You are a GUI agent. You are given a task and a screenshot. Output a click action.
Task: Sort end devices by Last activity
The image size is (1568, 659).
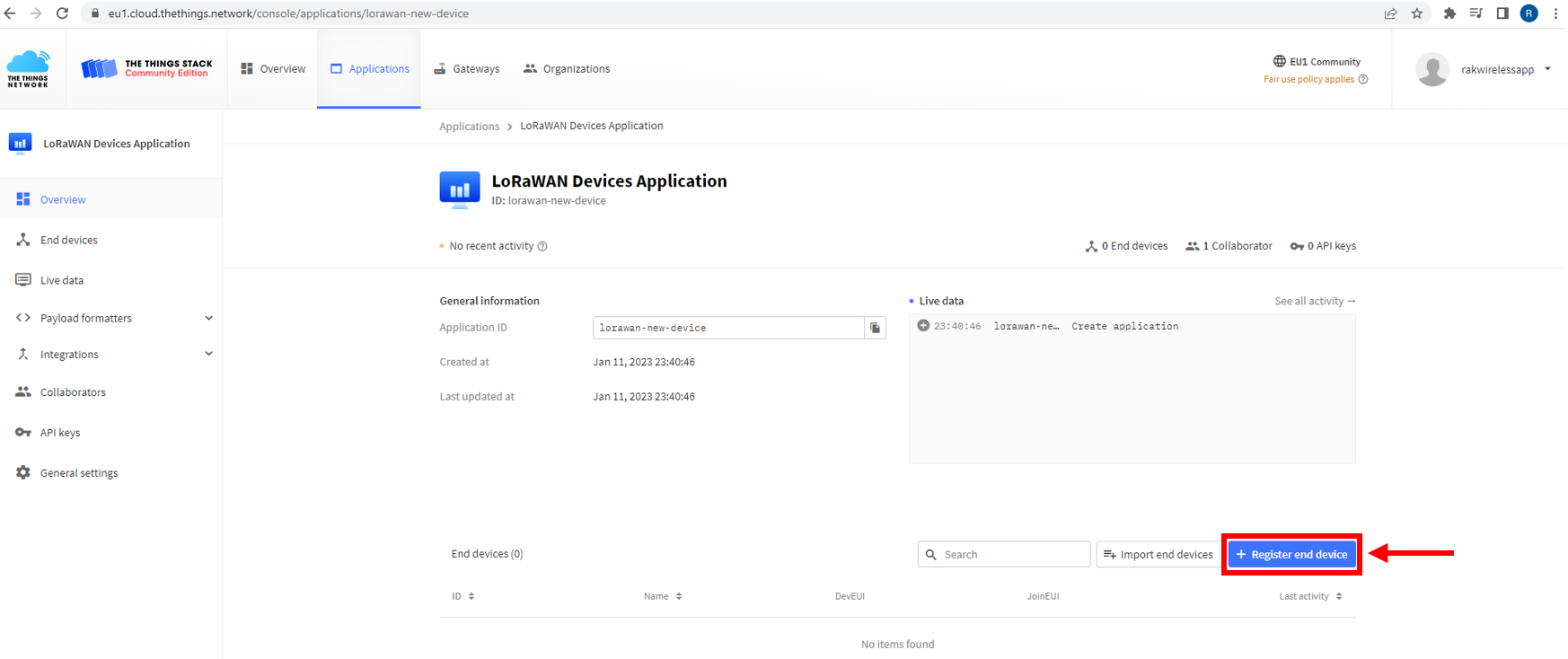pos(1310,596)
